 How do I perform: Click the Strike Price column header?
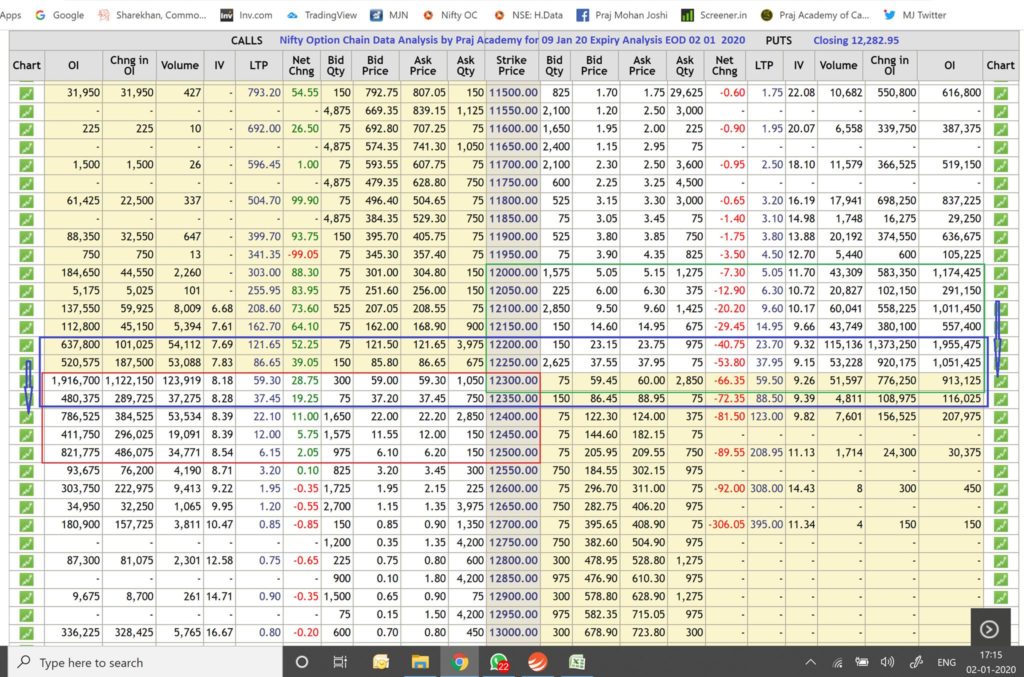tap(511, 65)
